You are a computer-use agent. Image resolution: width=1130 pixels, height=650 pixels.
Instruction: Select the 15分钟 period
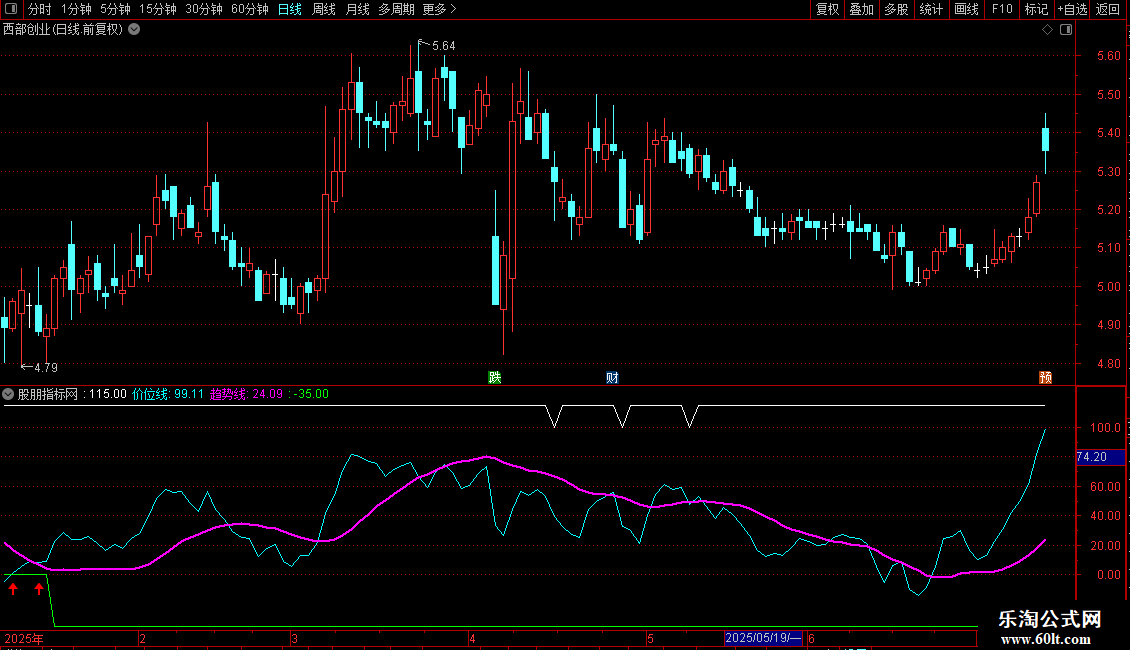coord(158,9)
